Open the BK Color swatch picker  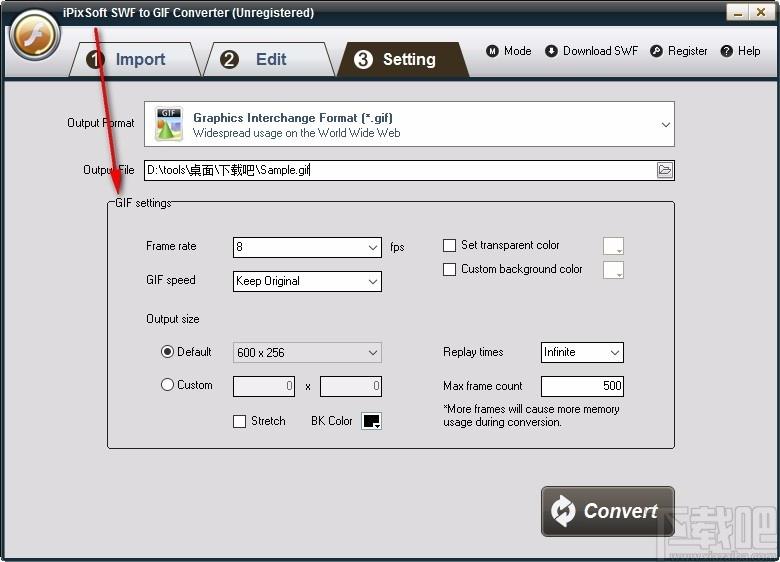click(371, 421)
